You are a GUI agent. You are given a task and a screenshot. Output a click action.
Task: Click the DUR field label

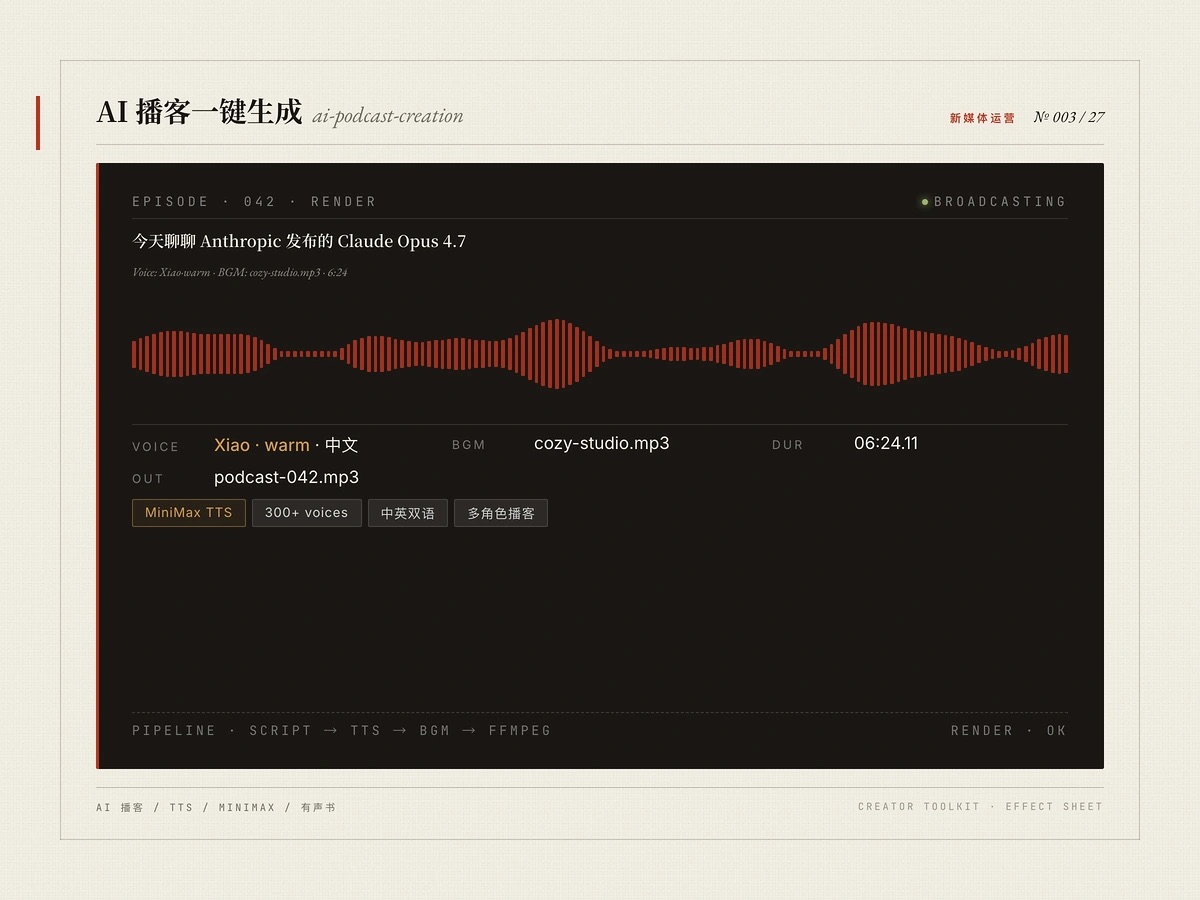click(788, 445)
